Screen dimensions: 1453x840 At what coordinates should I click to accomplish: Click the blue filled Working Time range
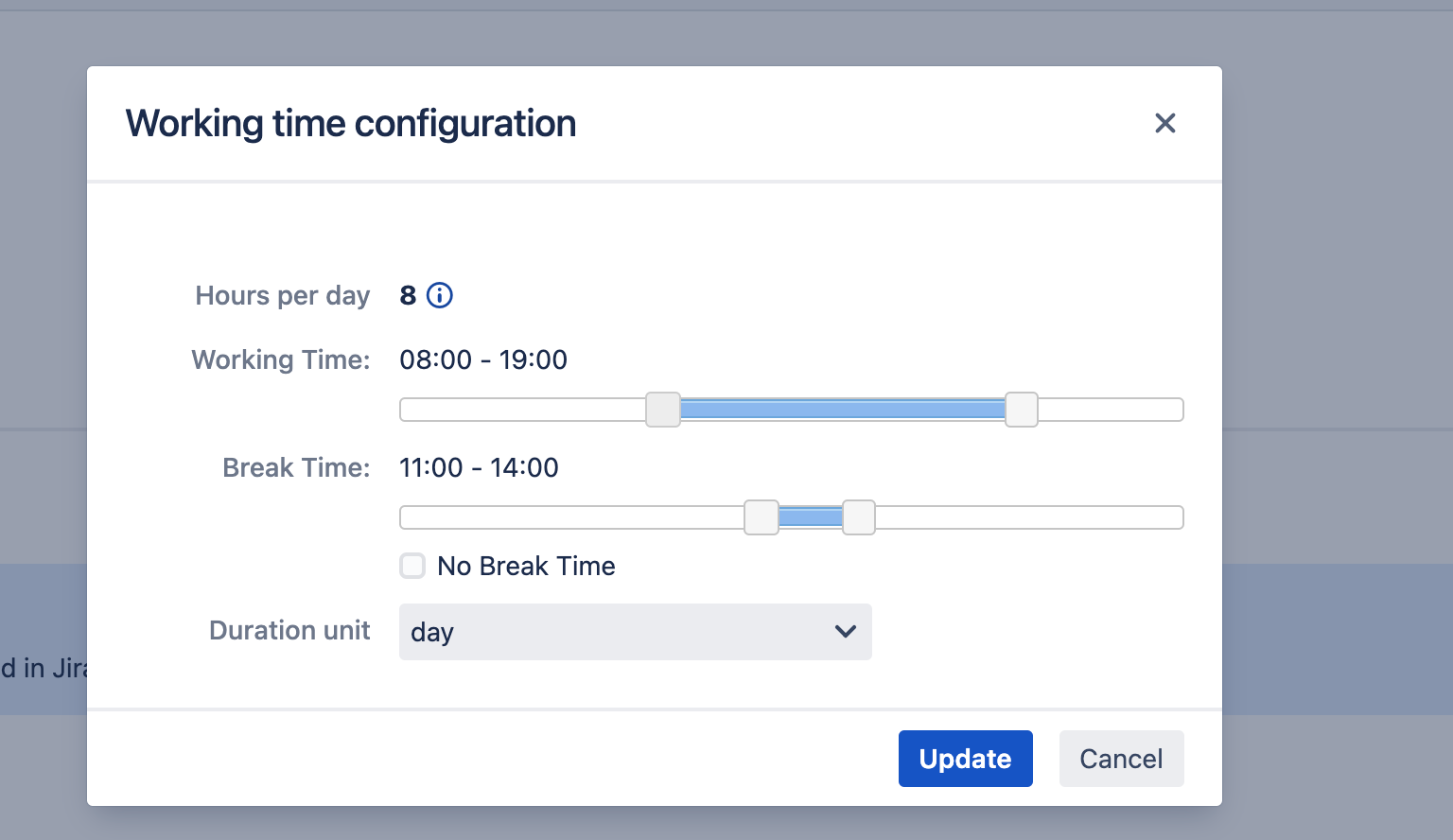tap(842, 410)
